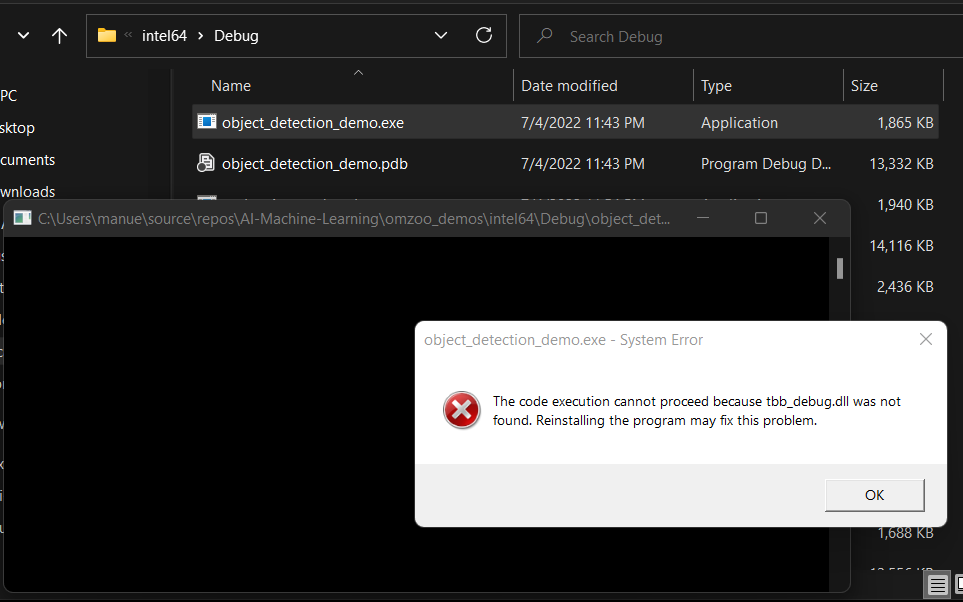The width and height of the screenshot is (963, 602).
Task: Sort by the Date modified column
Action: (x=569, y=86)
